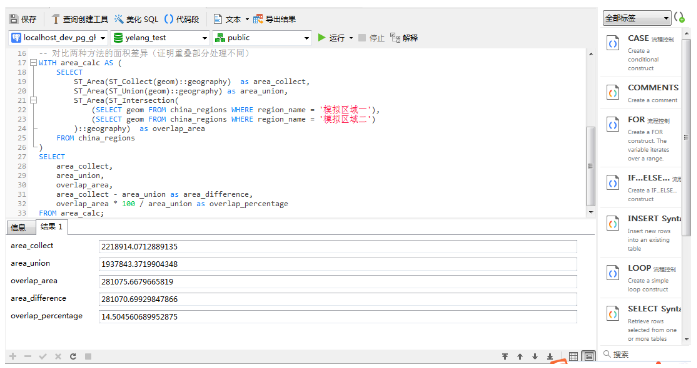The width and height of the screenshot is (697, 368).
Task: Click the overlap_area value field
Action: [x=338, y=282]
